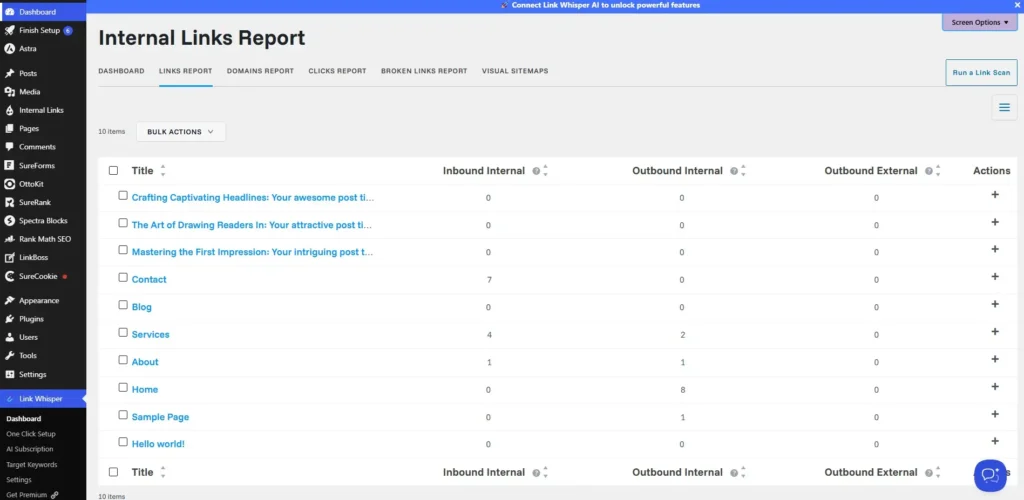Click the SureCookie icon in sidebar
This screenshot has height=500, width=1024.
point(10,276)
